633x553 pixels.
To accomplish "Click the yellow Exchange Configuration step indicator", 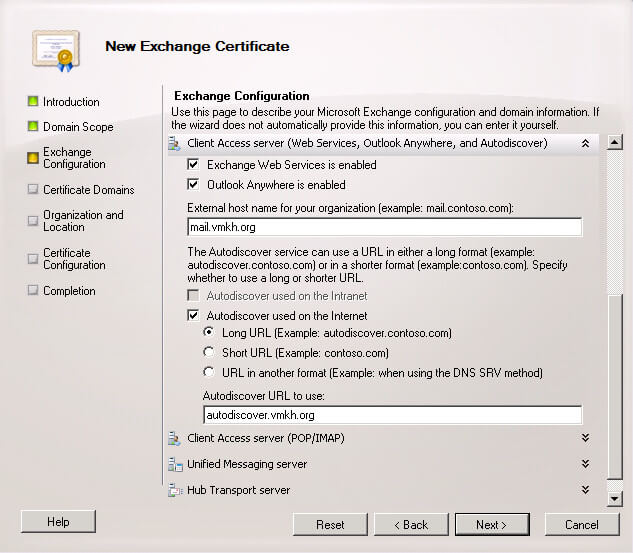I will [x=33, y=158].
